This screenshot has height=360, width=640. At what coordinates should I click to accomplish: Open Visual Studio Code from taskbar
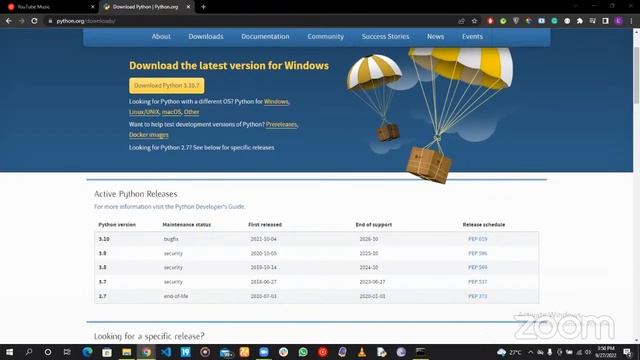coord(166,352)
